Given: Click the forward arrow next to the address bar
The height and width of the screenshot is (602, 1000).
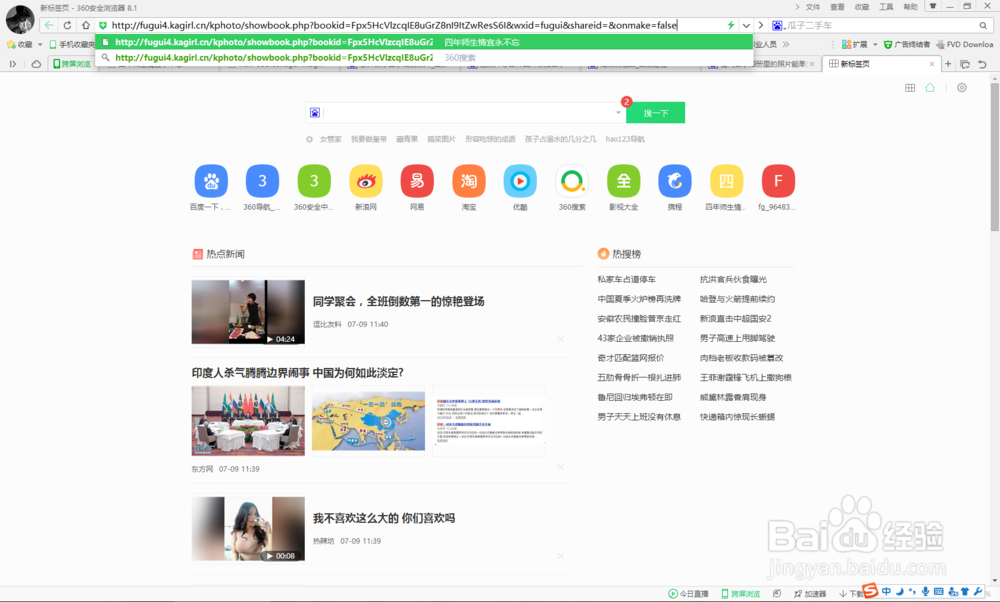Looking at the screenshot, I should 760,26.
